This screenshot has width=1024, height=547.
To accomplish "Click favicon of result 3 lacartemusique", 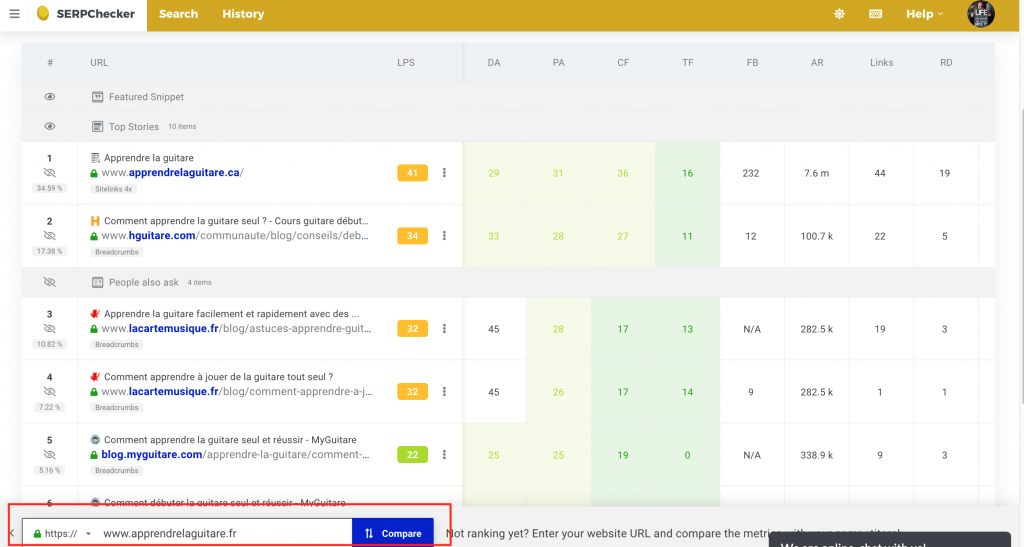I will [x=95, y=313].
